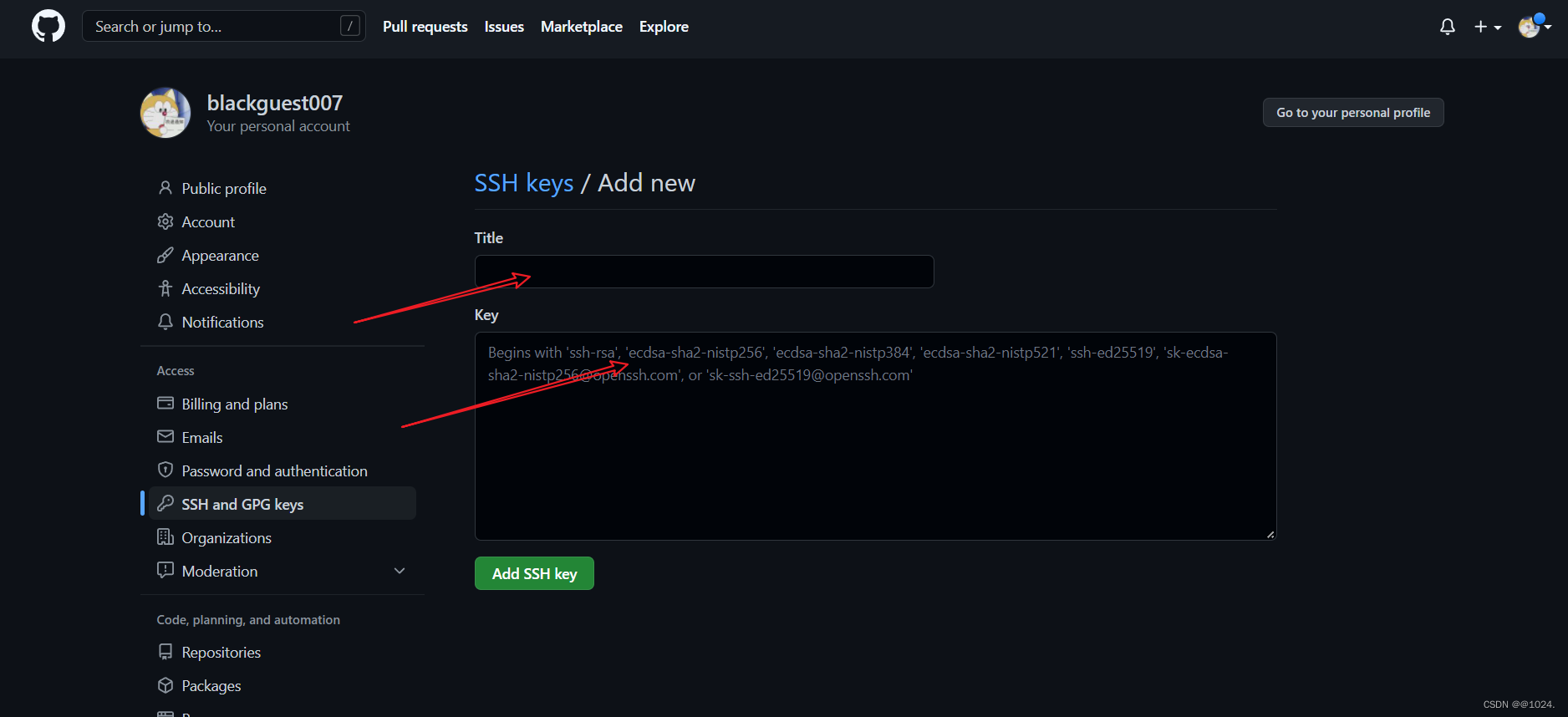Open Pull requests in top navigation
The width and height of the screenshot is (1568, 717).
(x=425, y=27)
